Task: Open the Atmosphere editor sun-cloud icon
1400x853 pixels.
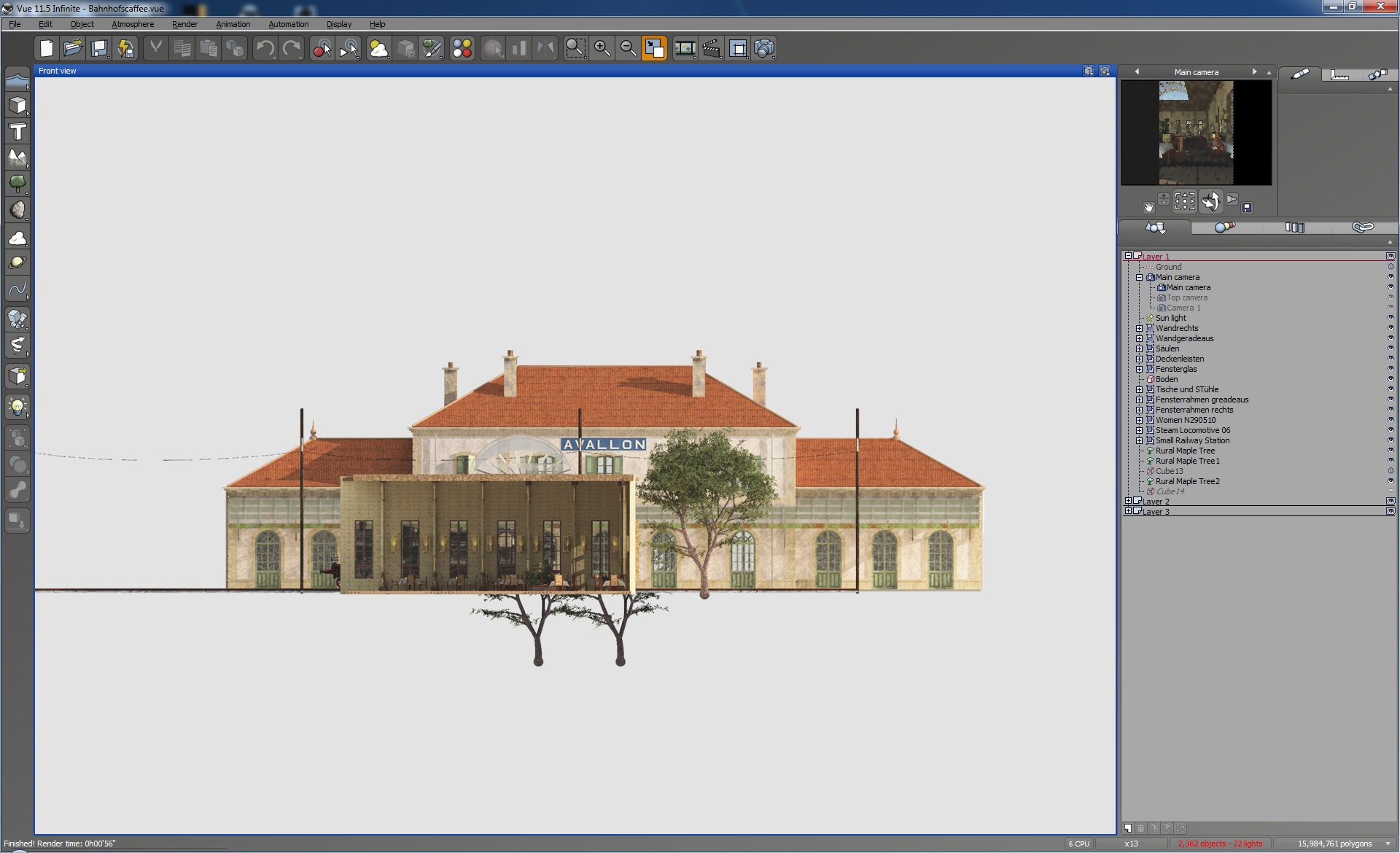Action: click(x=379, y=49)
